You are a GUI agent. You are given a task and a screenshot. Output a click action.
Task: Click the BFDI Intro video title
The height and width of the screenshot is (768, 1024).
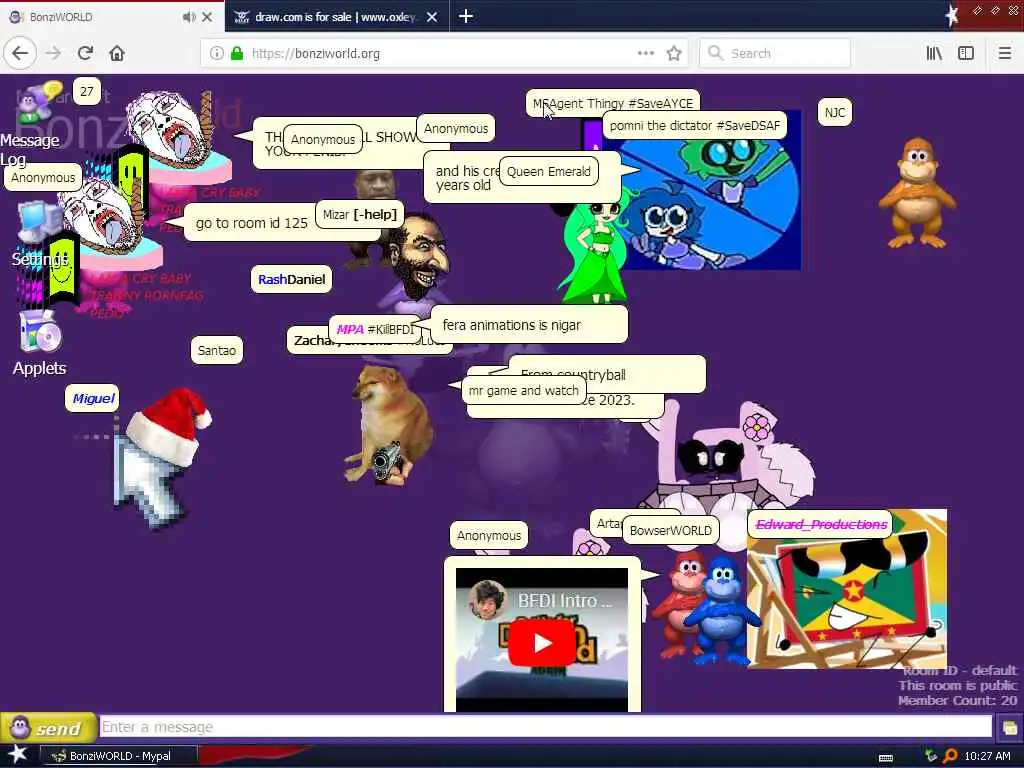coord(566,600)
